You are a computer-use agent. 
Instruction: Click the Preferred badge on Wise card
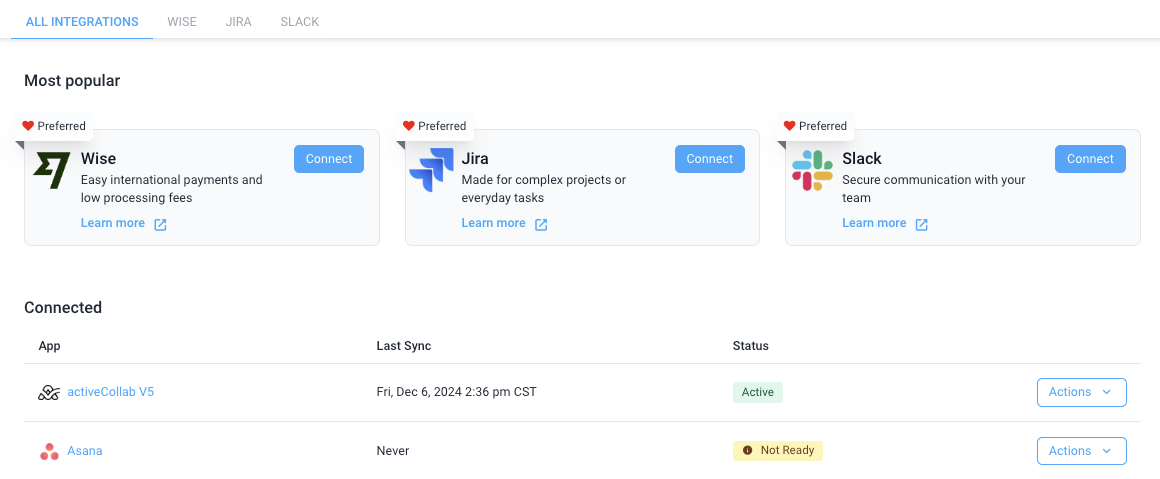coord(54,126)
